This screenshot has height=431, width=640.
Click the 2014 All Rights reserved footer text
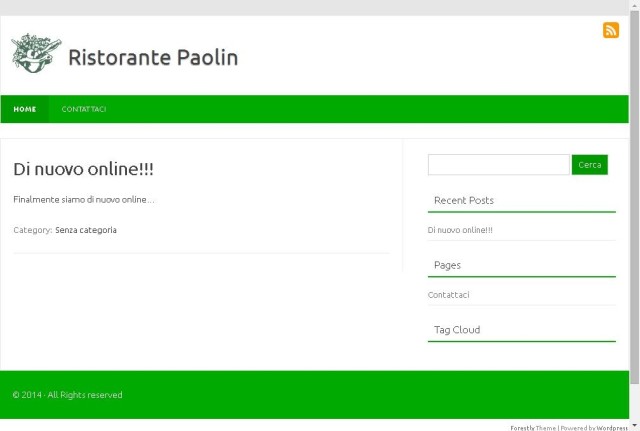point(67,395)
